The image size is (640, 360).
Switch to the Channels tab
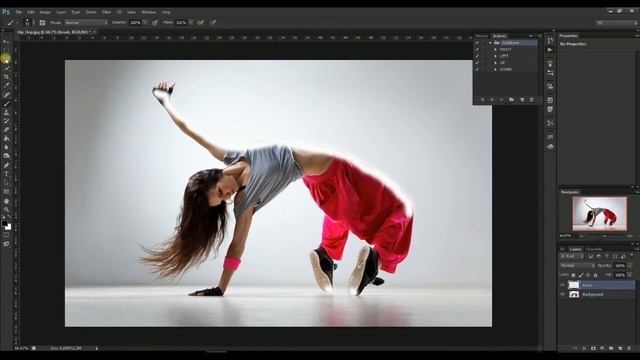pos(594,249)
